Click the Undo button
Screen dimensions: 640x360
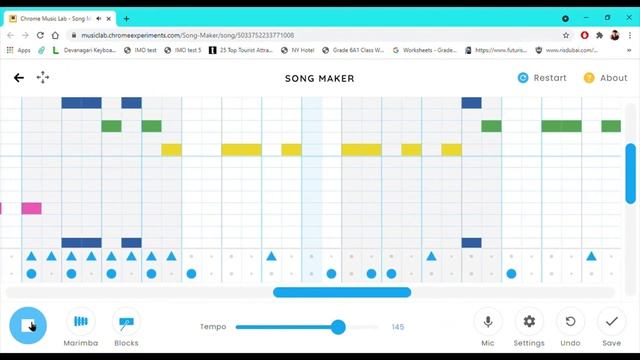click(x=570, y=327)
